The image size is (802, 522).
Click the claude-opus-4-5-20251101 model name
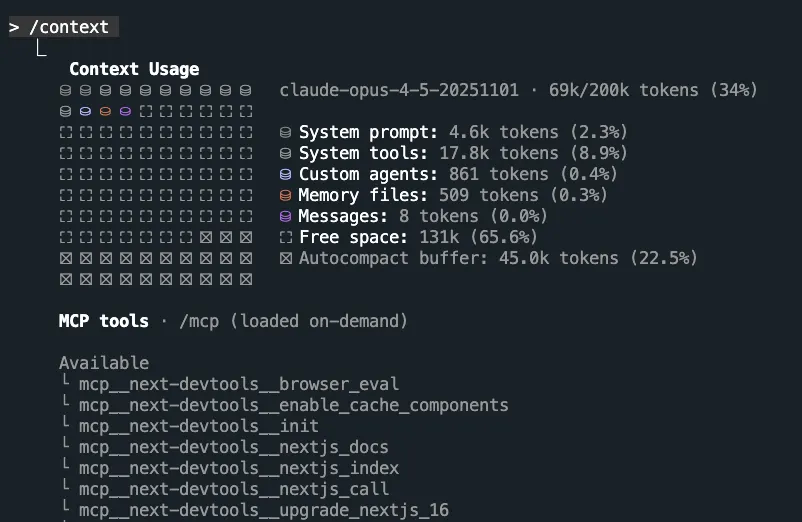(x=399, y=90)
